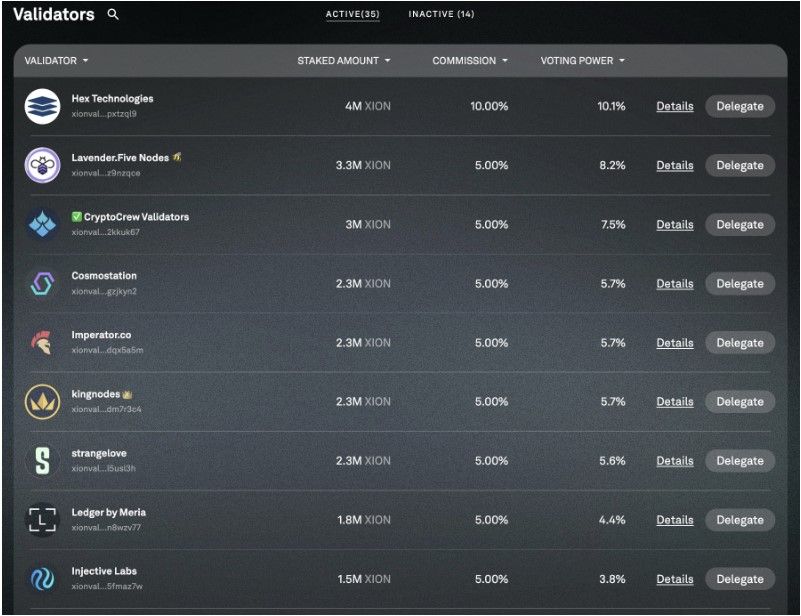Click the search magnifier icon beside Validators

pyautogui.click(x=113, y=15)
